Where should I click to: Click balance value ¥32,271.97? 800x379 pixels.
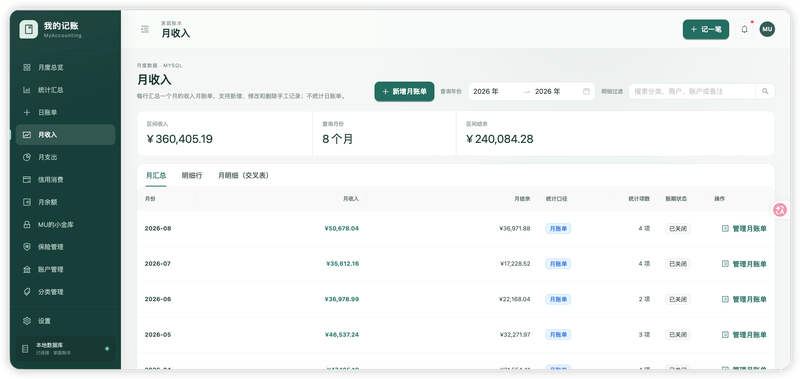click(515, 335)
